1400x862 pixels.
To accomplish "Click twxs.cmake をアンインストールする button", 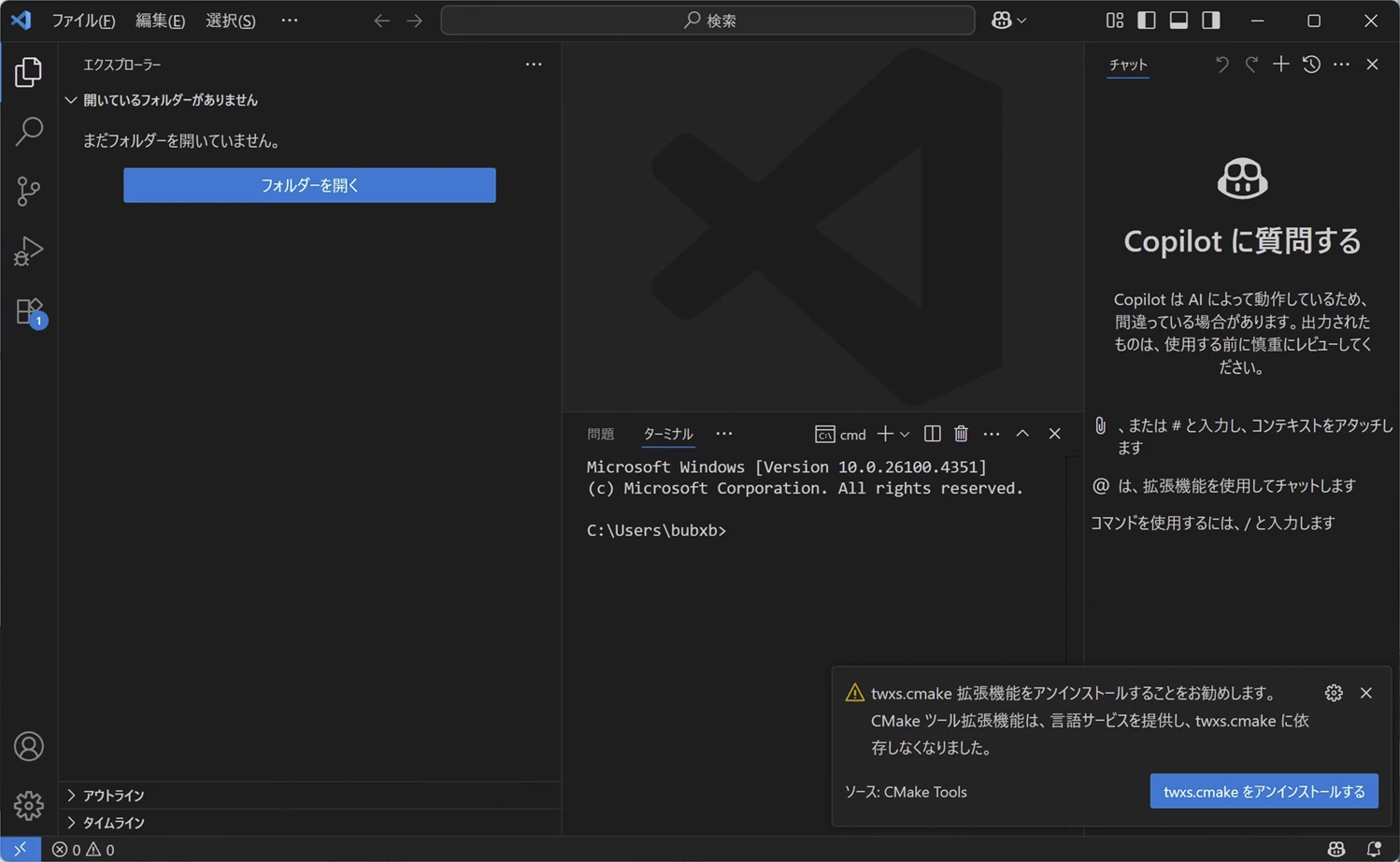I will (1264, 792).
